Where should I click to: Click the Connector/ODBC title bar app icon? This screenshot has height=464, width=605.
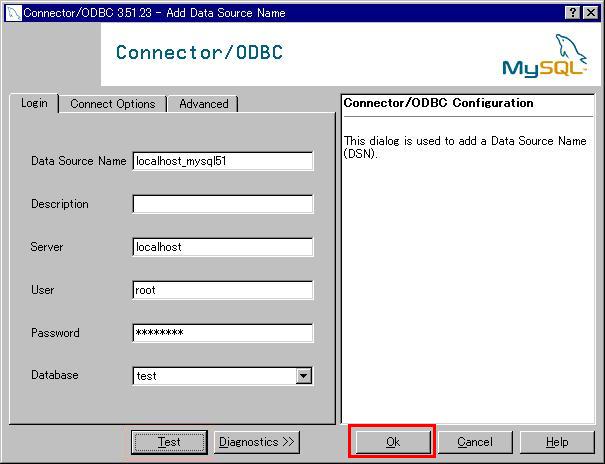click(x=14, y=13)
